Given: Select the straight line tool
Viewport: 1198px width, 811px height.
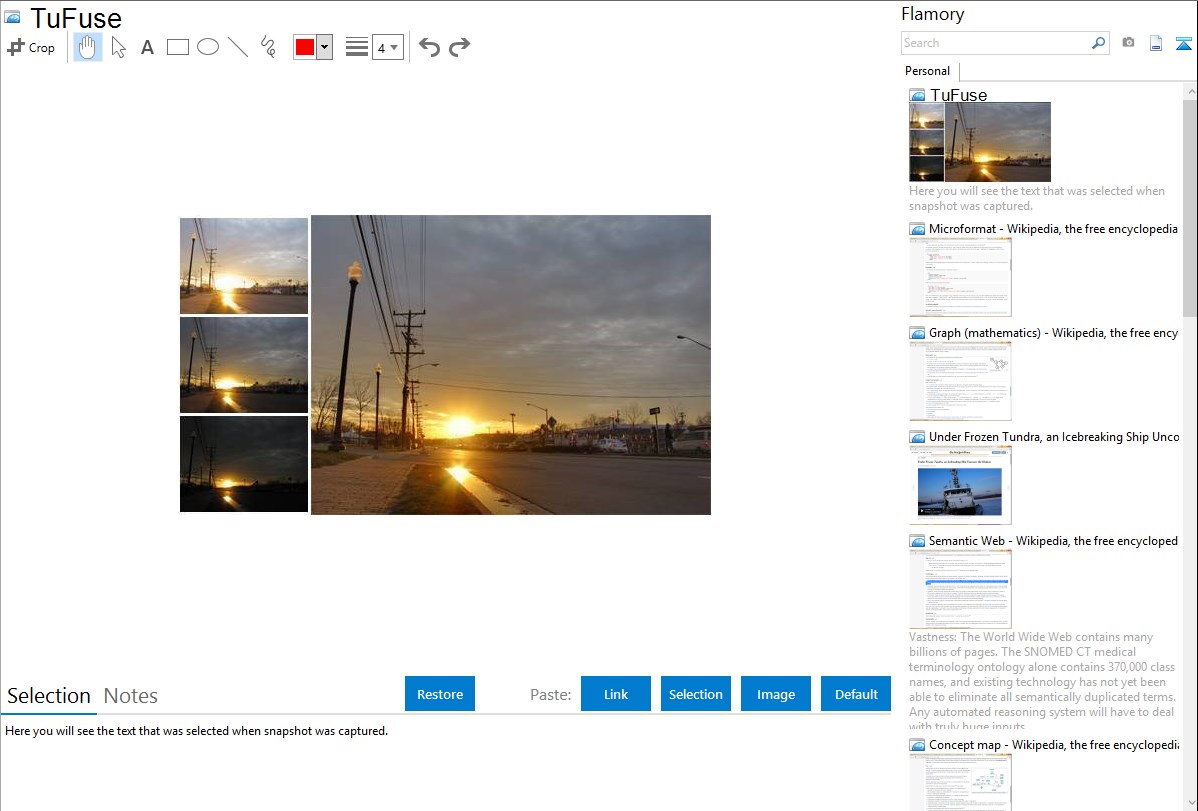Looking at the screenshot, I should click(x=238, y=47).
